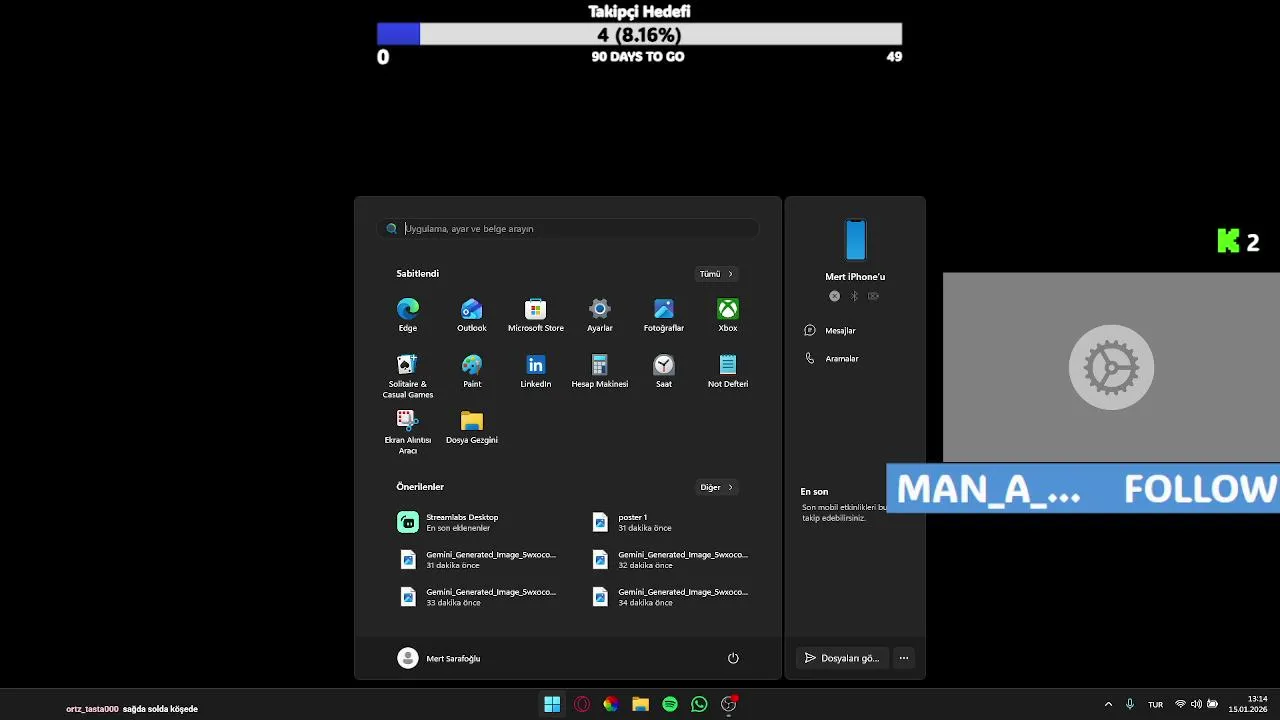The image size is (1280, 720).
Task: Launch Xbox app
Action: click(x=728, y=315)
